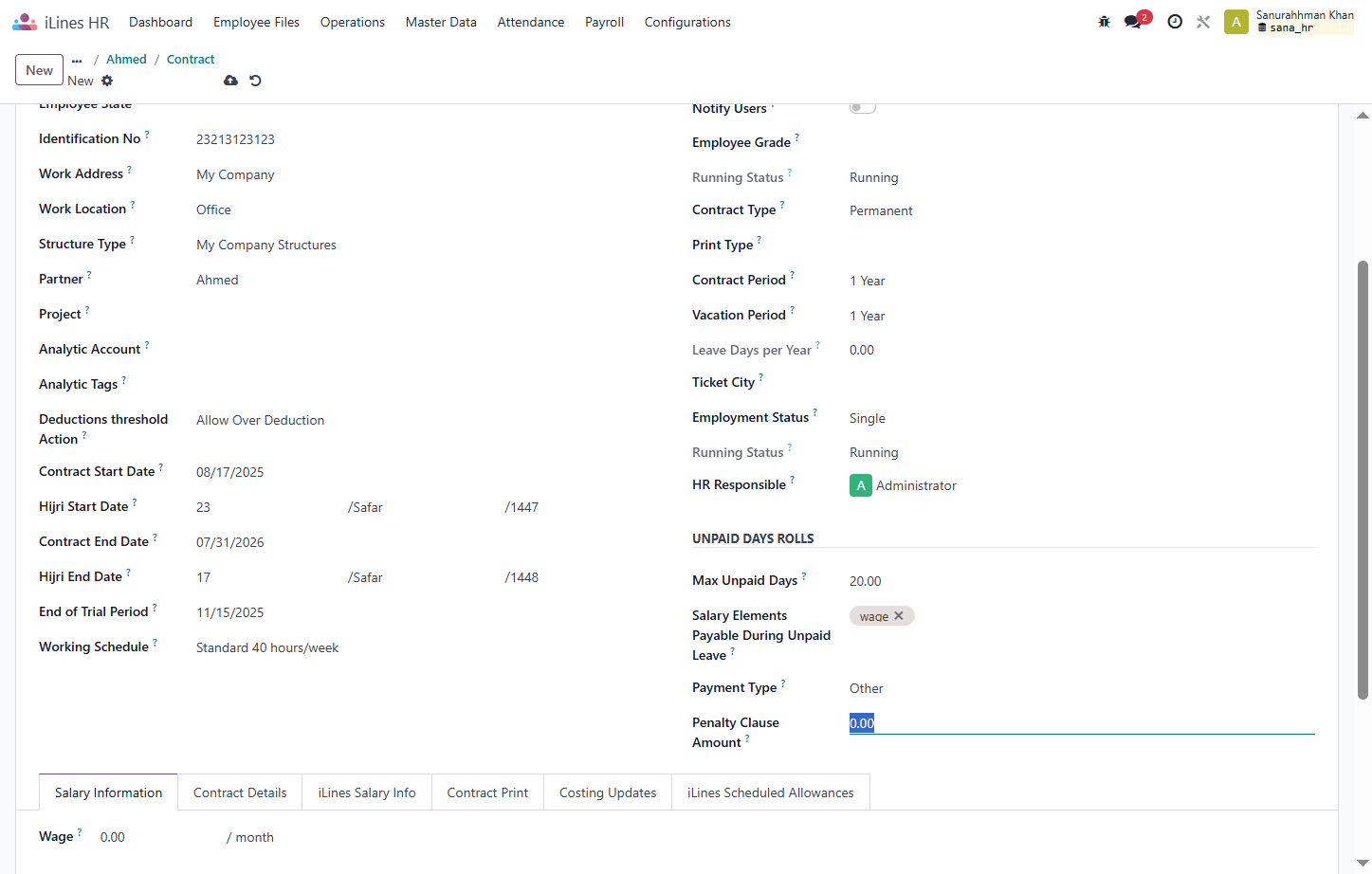The image size is (1372, 874).
Task: Open the Structure Type dropdown field
Action: click(x=429, y=245)
